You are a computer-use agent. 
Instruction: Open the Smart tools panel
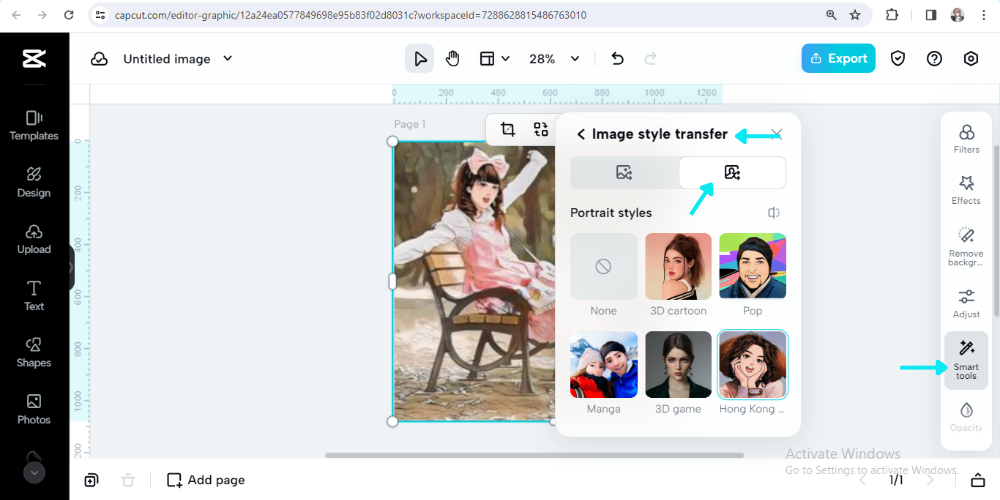pos(966,360)
